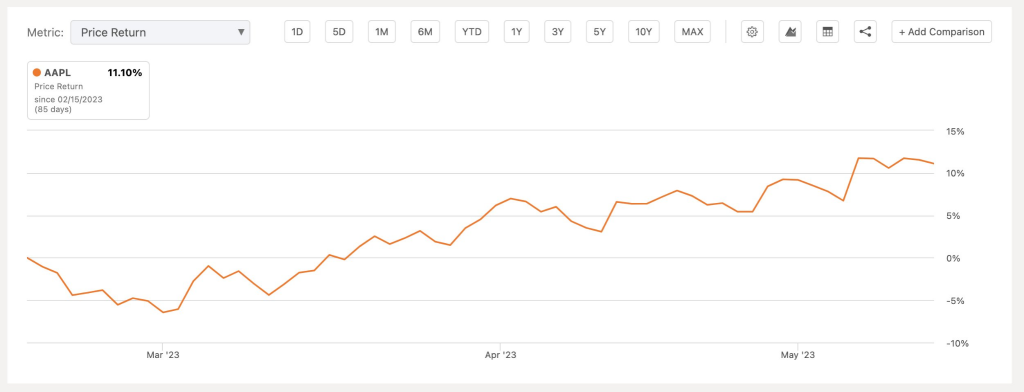Viewport: 1024px width, 392px height.
Task: Open the Price Return metric dropdown
Action: [x=160, y=32]
